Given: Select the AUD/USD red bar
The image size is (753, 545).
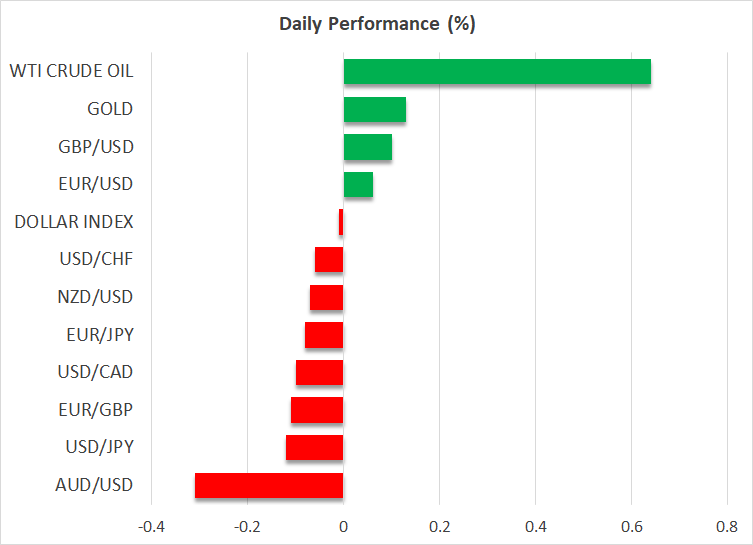Looking at the screenshot, I should coord(269,485).
